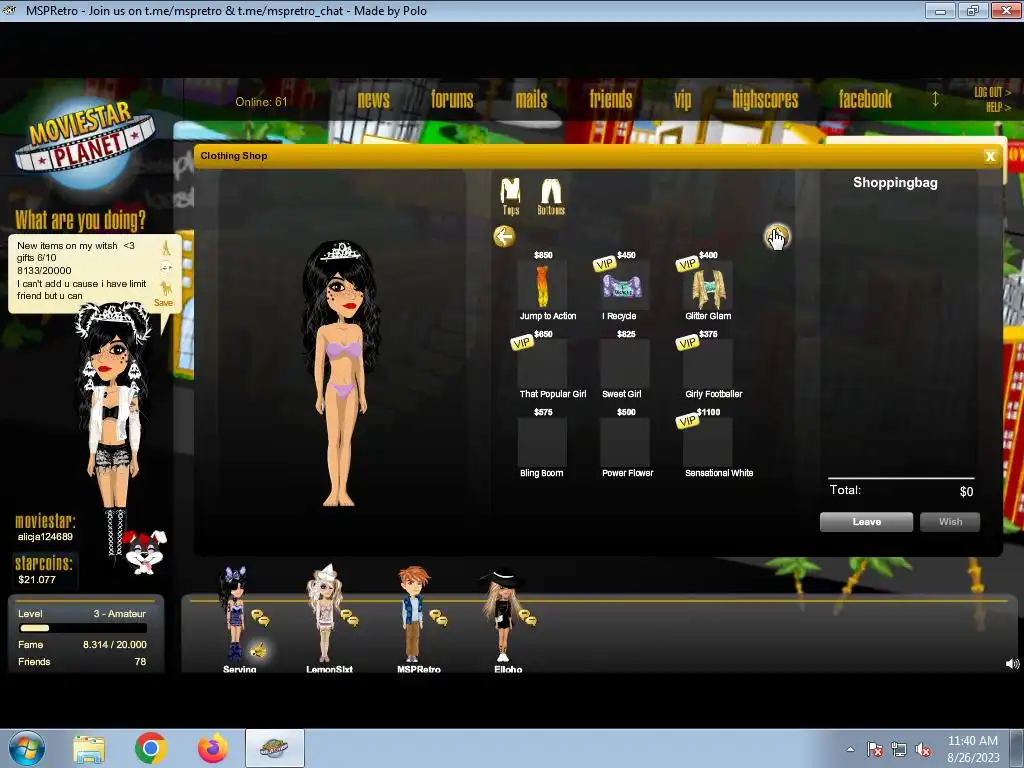Select the Jump to Action outfit
This screenshot has width=1024, height=768.
[x=542, y=285]
